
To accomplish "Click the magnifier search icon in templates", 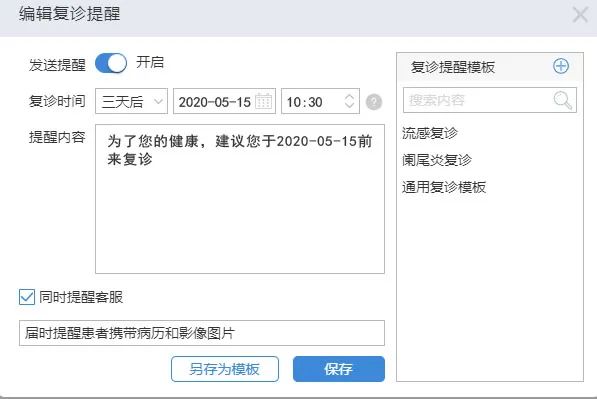I will (562, 100).
